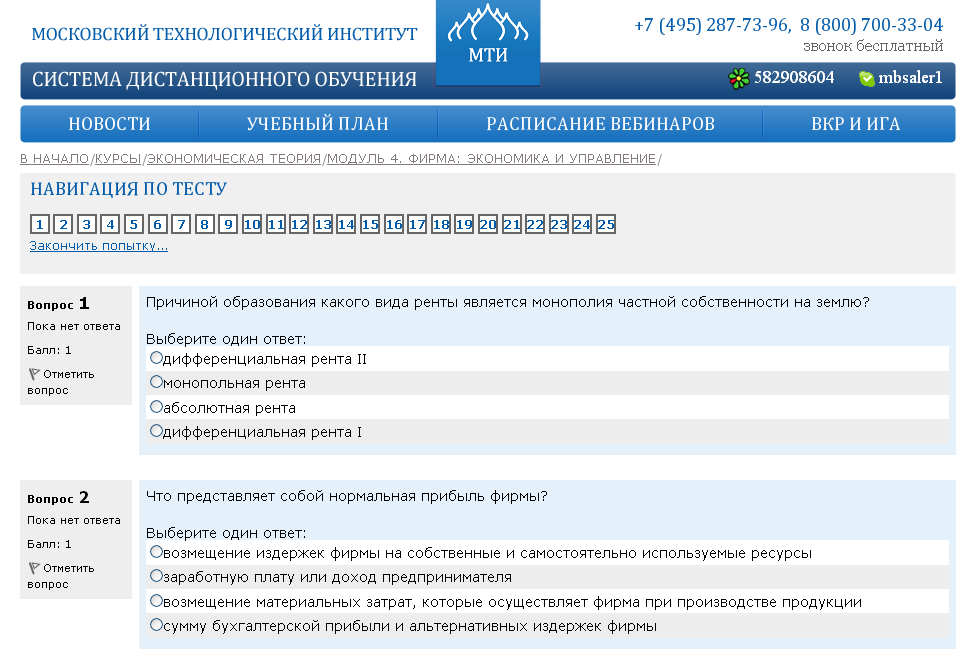975x662 pixels.
Task: Click "Вопрос 2" label
Action: point(58,498)
